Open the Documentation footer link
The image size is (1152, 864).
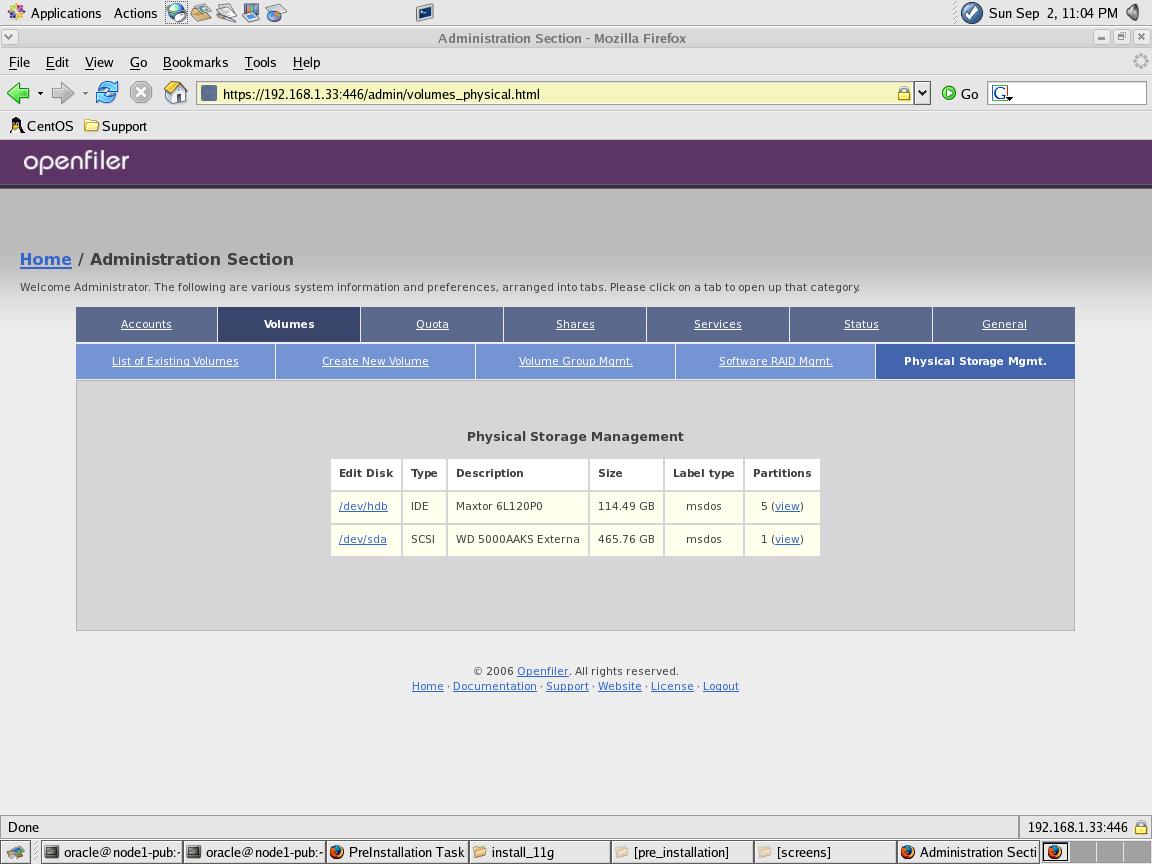[494, 686]
